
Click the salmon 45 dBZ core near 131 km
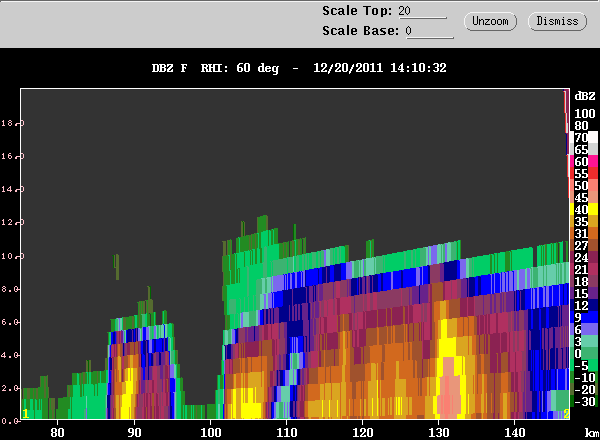(x=449, y=388)
